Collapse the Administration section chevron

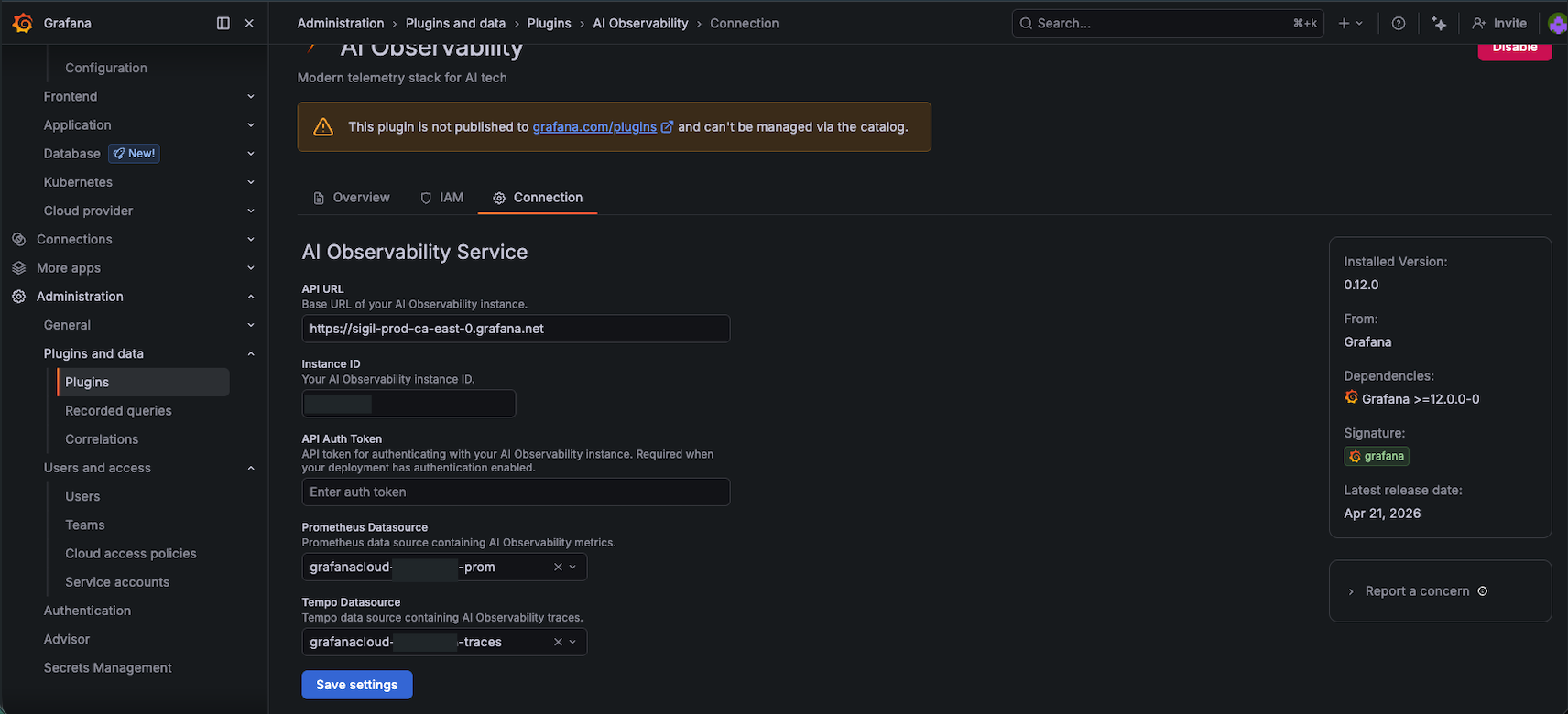click(x=251, y=297)
